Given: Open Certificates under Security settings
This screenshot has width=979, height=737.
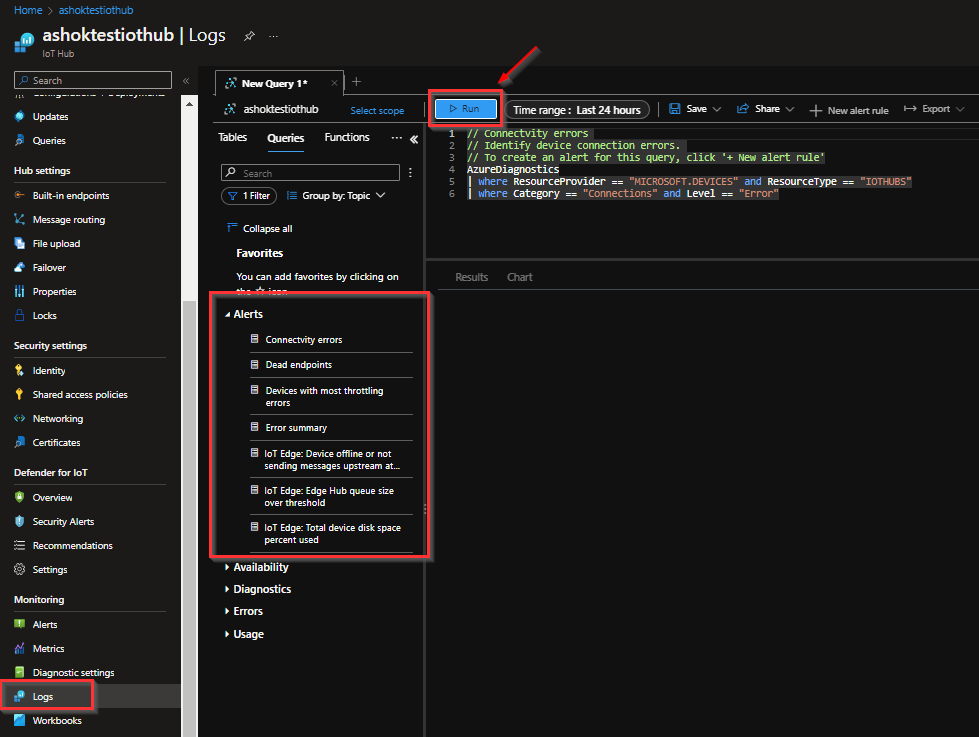Looking at the screenshot, I should pyautogui.click(x=58, y=442).
